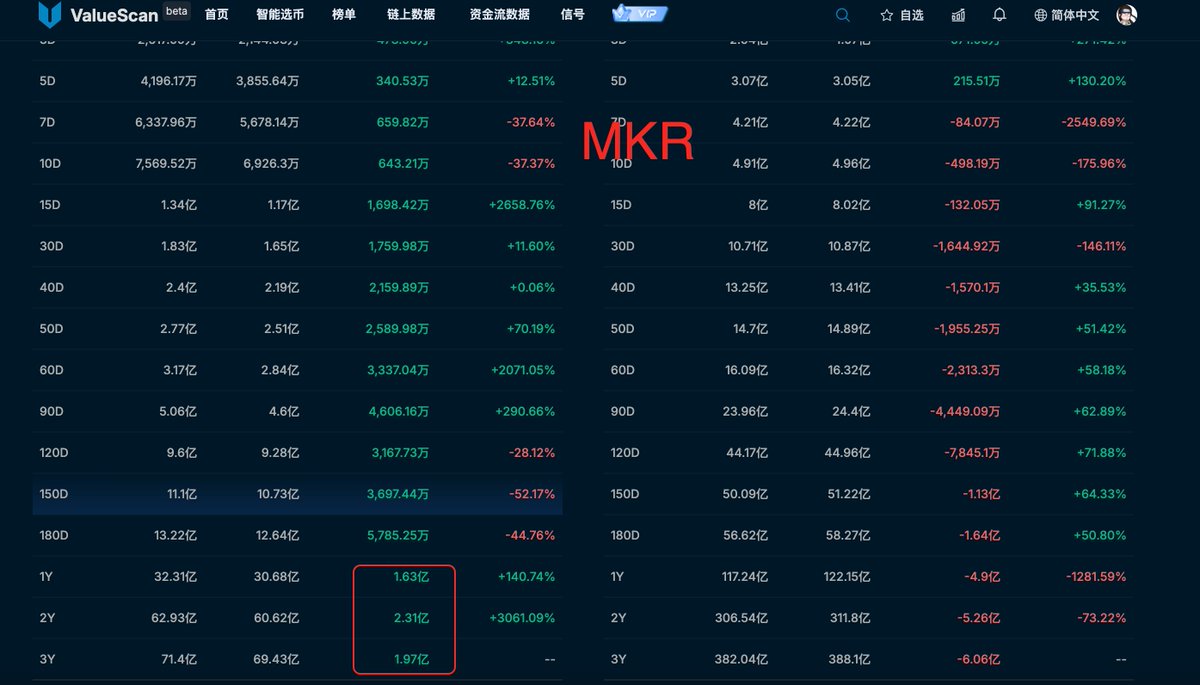Select the 306.54亿 cell
The height and width of the screenshot is (685, 1200).
(x=740, y=618)
